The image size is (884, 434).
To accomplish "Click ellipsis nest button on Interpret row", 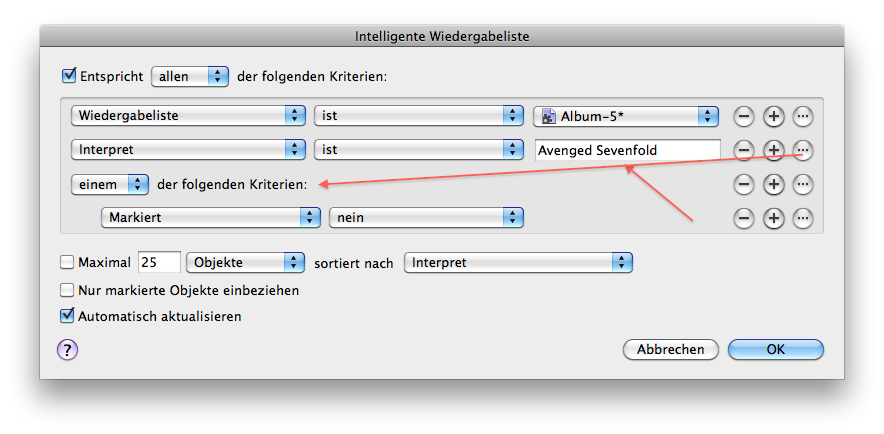I will [x=803, y=150].
